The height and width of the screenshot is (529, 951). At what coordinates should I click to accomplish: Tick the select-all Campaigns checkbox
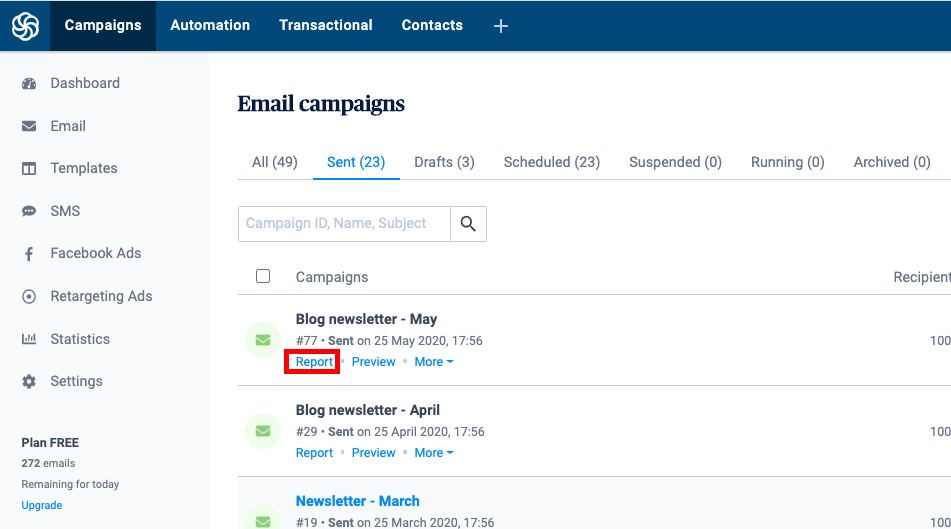(263, 277)
